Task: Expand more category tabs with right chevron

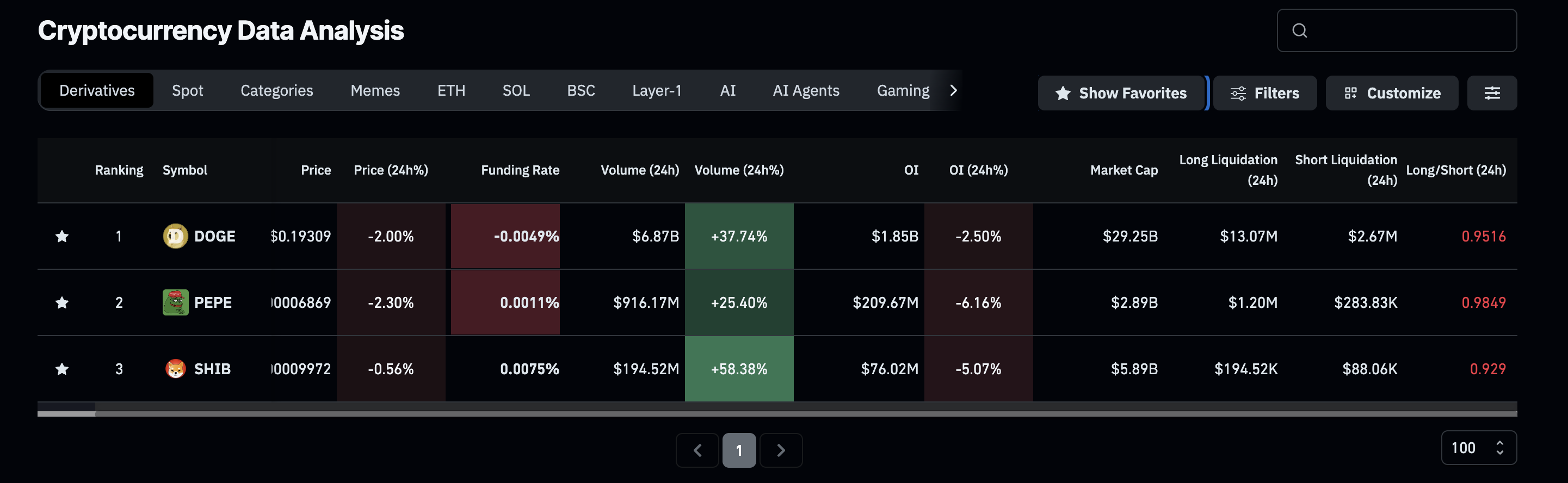Action: point(953,91)
